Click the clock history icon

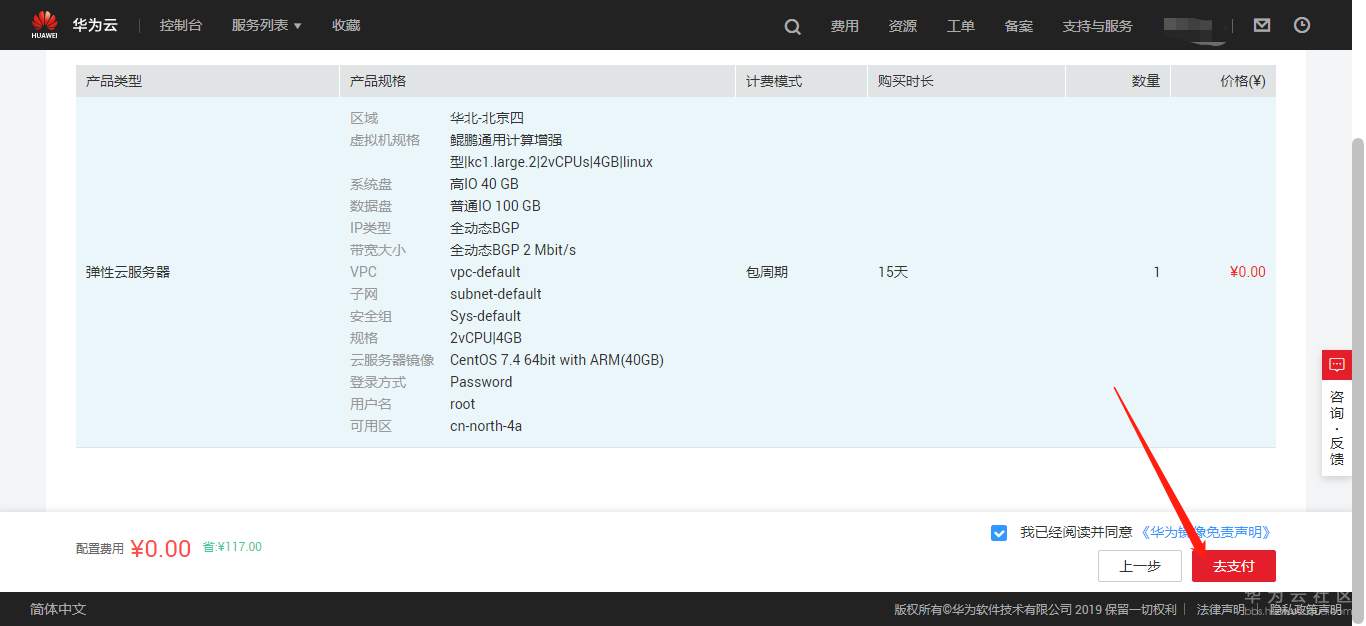pyautogui.click(x=1302, y=25)
